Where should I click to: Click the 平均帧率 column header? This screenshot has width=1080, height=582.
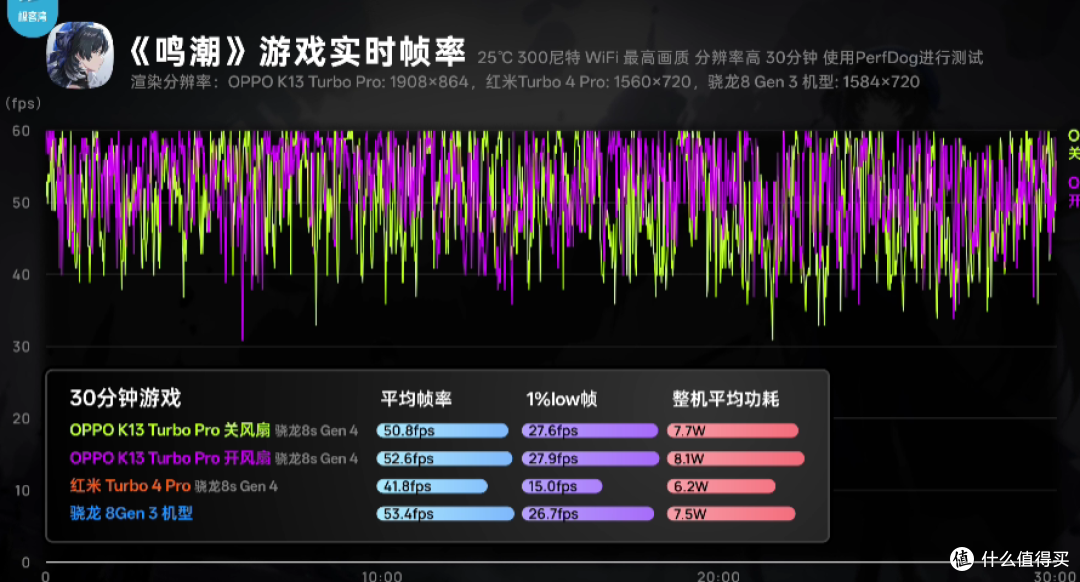(x=416, y=399)
